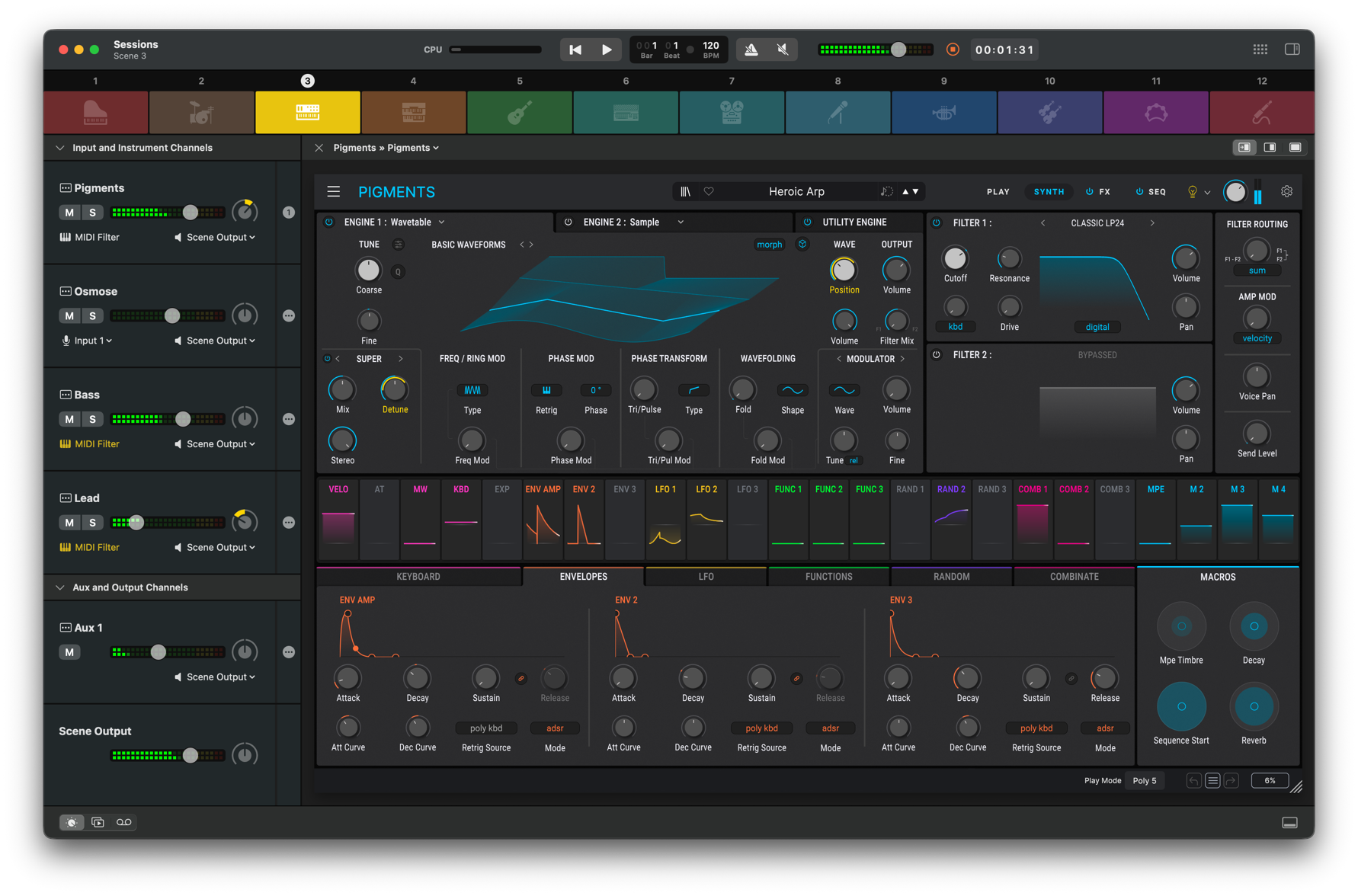1358x896 pixels.
Task: Click the PLAY view button
Action: click(x=998, y=192)
